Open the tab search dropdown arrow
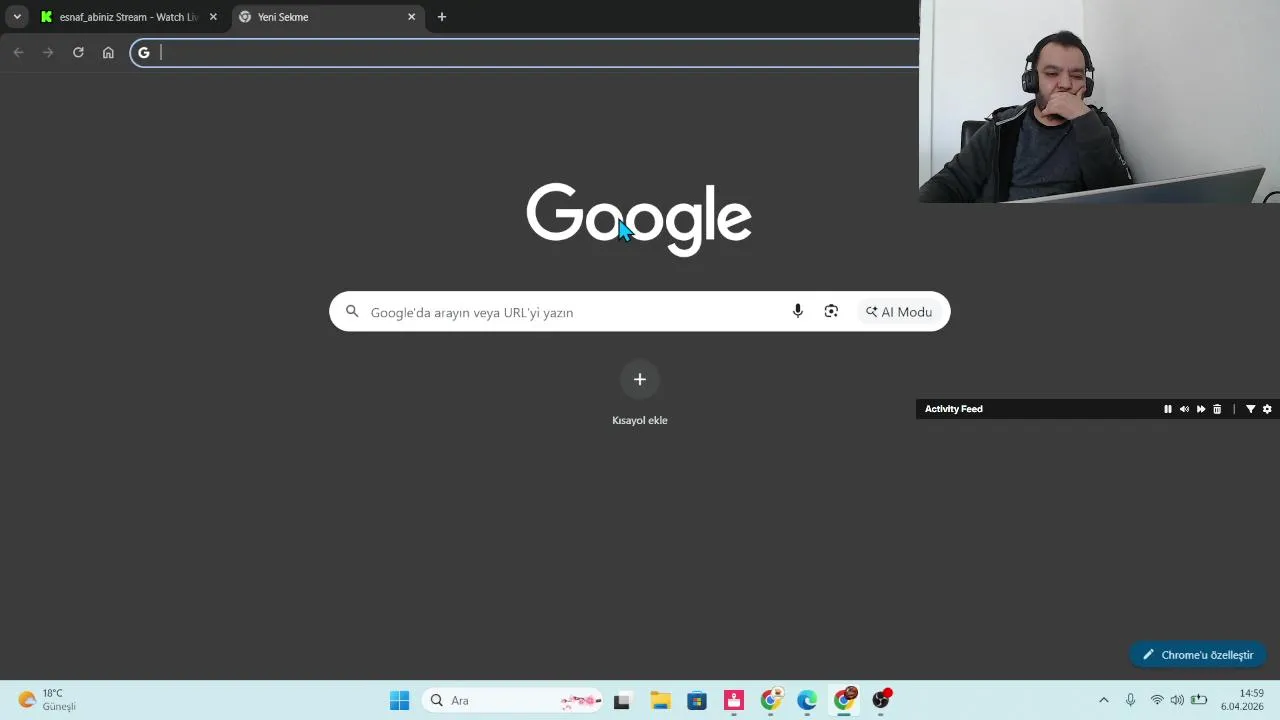 pyautogui.click(x=17, y=17)
